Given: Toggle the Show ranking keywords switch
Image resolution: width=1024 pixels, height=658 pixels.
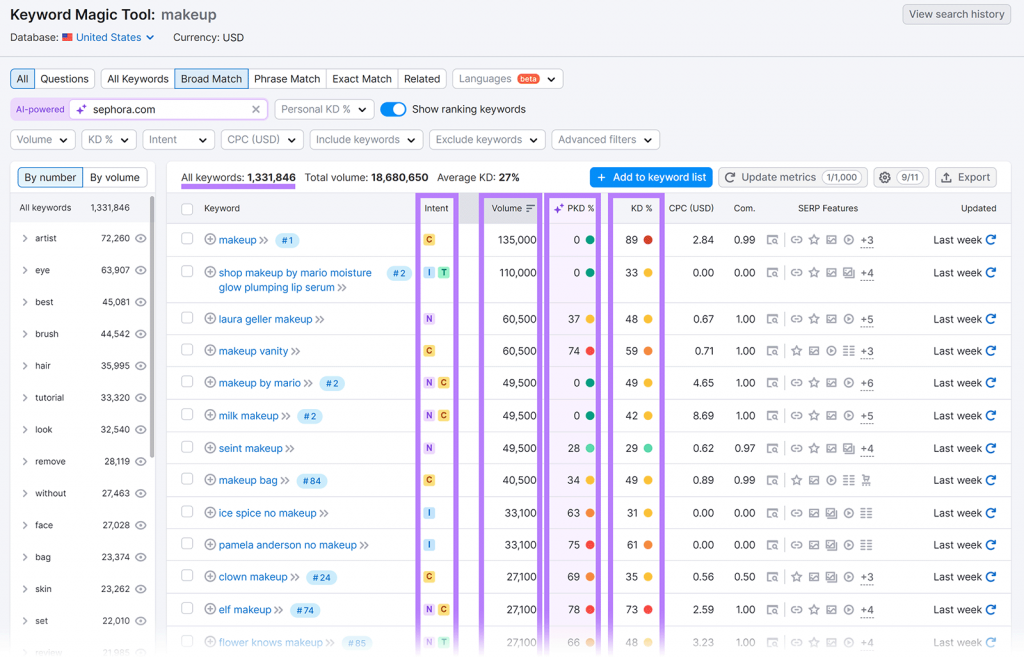Looking at the screenshot, I should pos(393,110).
